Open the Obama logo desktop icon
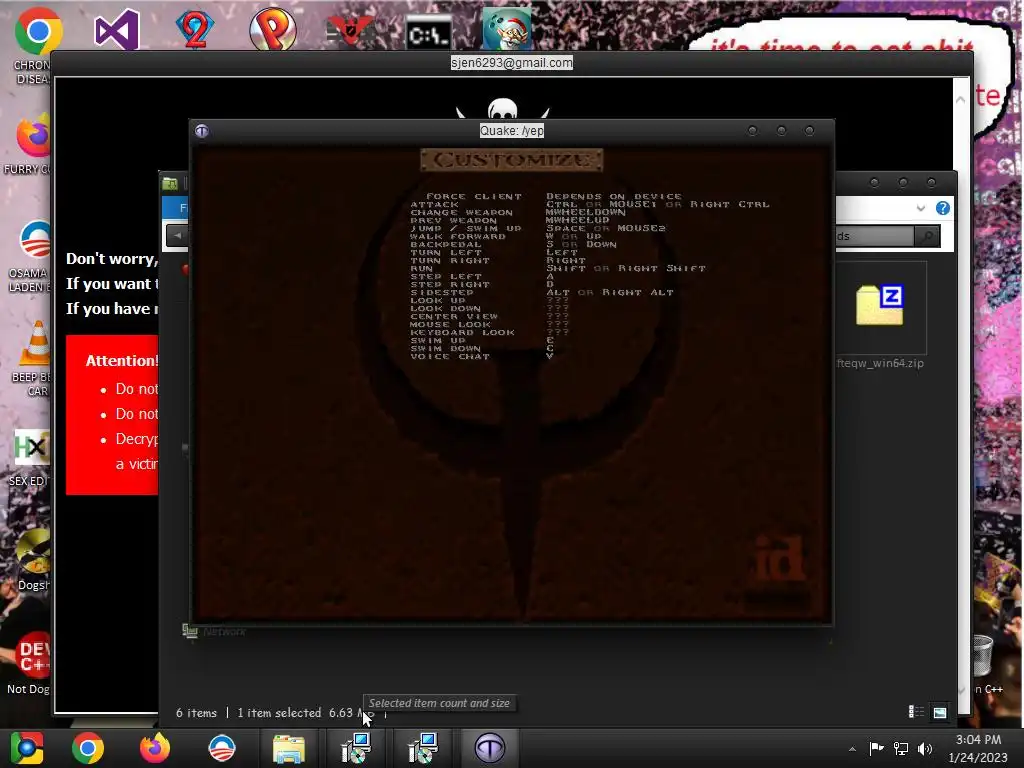Viewport: 1024px width, 768px height. tap(34, 240)
